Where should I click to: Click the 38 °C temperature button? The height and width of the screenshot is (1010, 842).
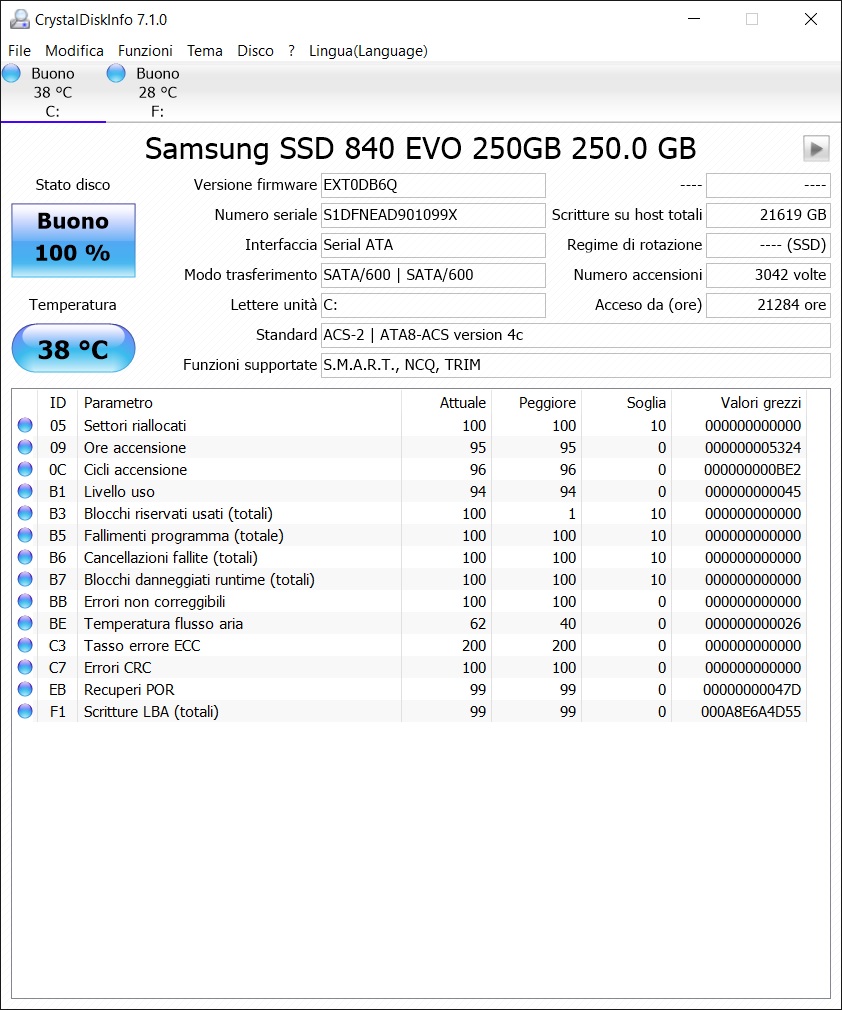point(73,348)
